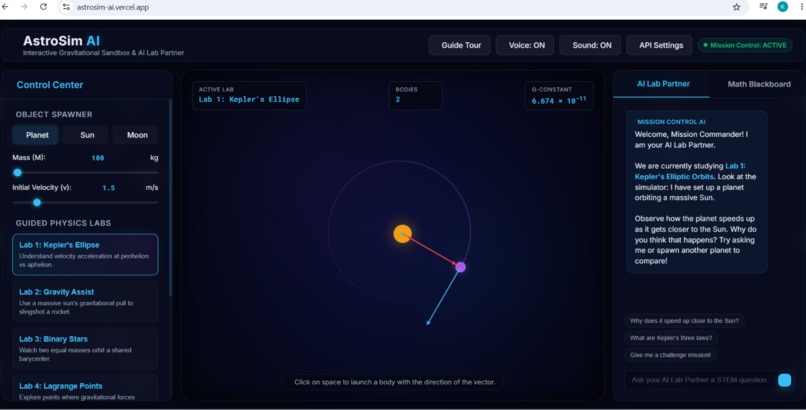
Task: Click the mass value 100
Action: [x=98, y=158]
